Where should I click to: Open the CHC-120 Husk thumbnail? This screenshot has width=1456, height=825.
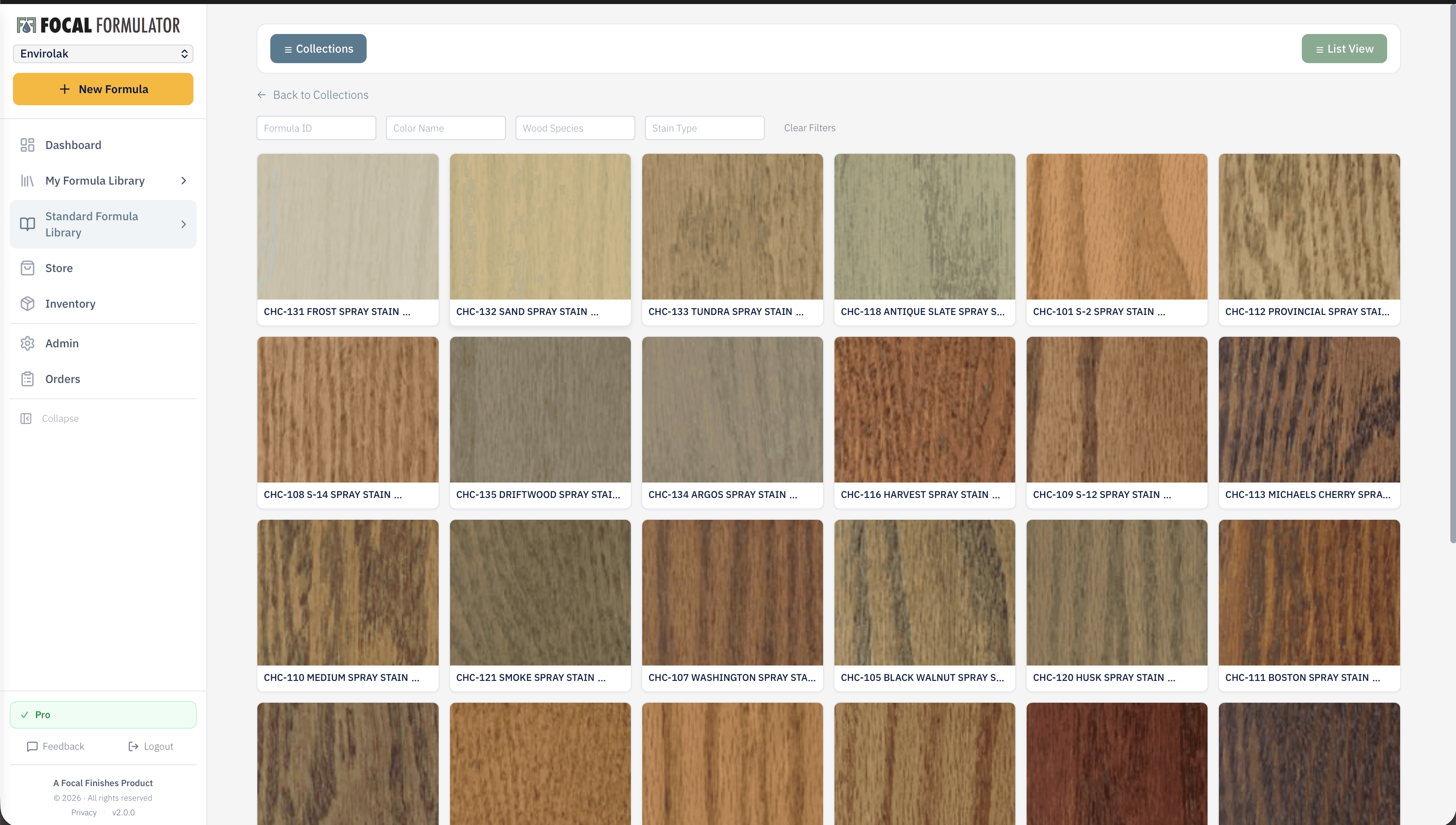(x=1117, y=593)
